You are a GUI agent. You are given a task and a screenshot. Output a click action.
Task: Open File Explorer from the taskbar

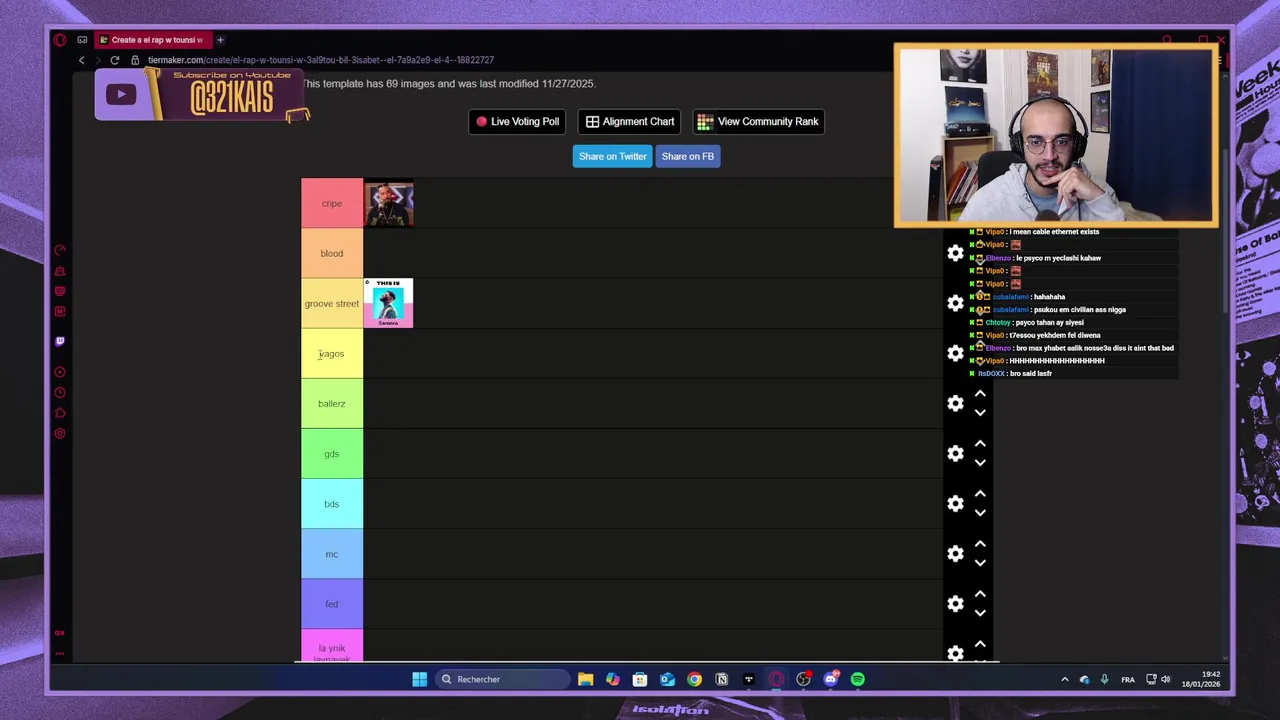point(585,679)
